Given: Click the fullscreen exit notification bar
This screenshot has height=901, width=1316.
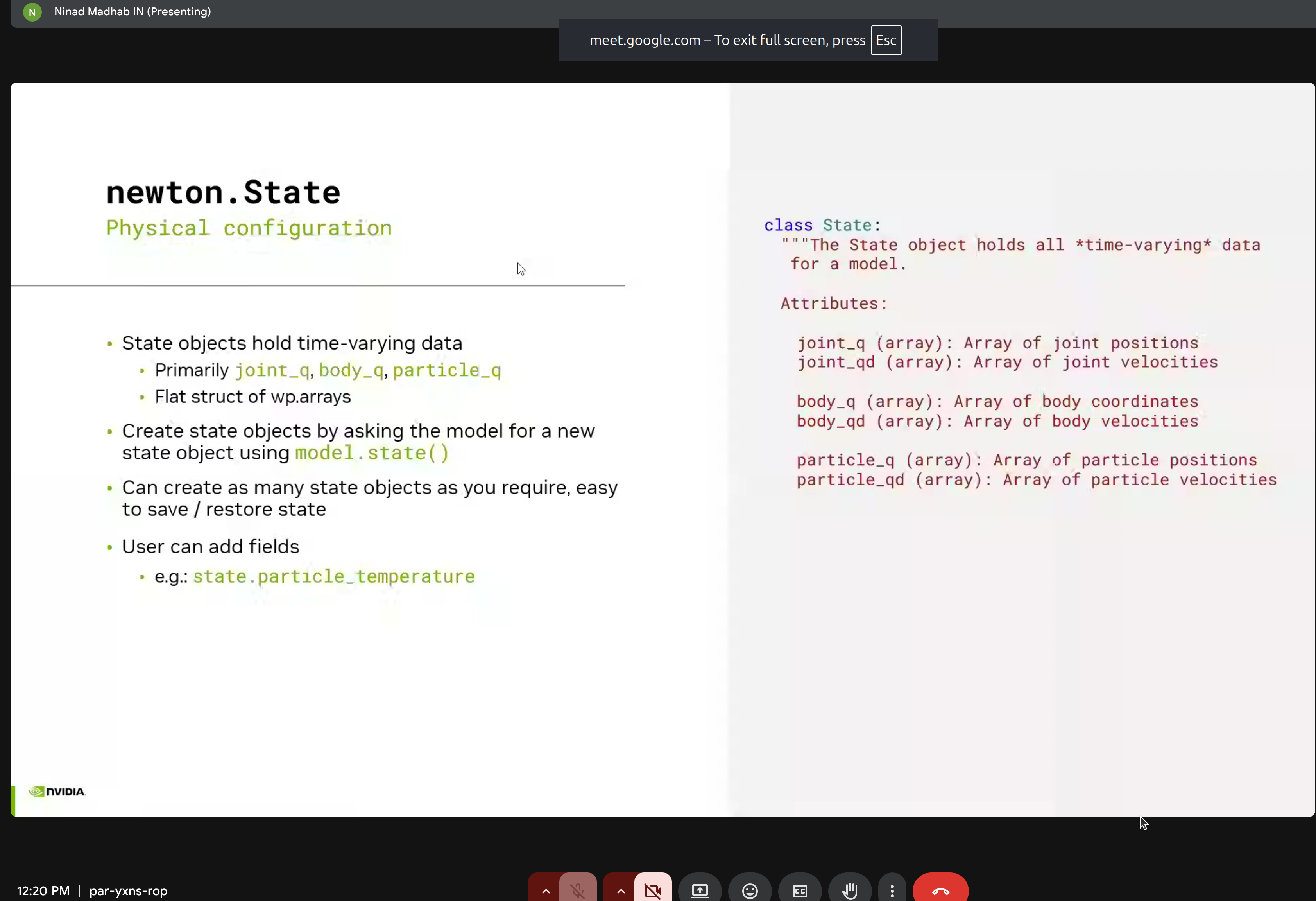Looking at the screenshot, I should 747,39.
